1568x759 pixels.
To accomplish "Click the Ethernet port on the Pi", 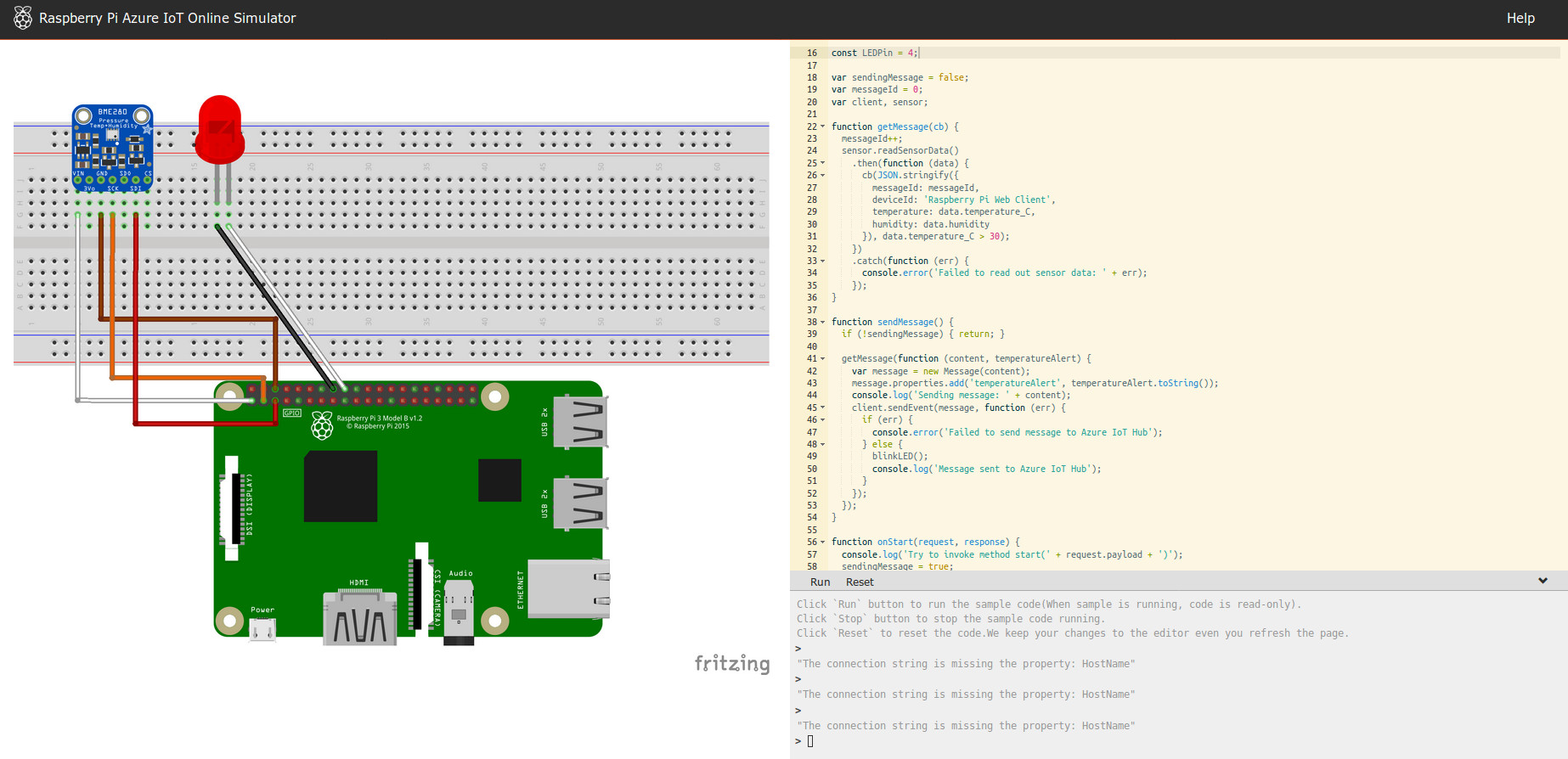I will pyautogui.click(x=568, y=588).
